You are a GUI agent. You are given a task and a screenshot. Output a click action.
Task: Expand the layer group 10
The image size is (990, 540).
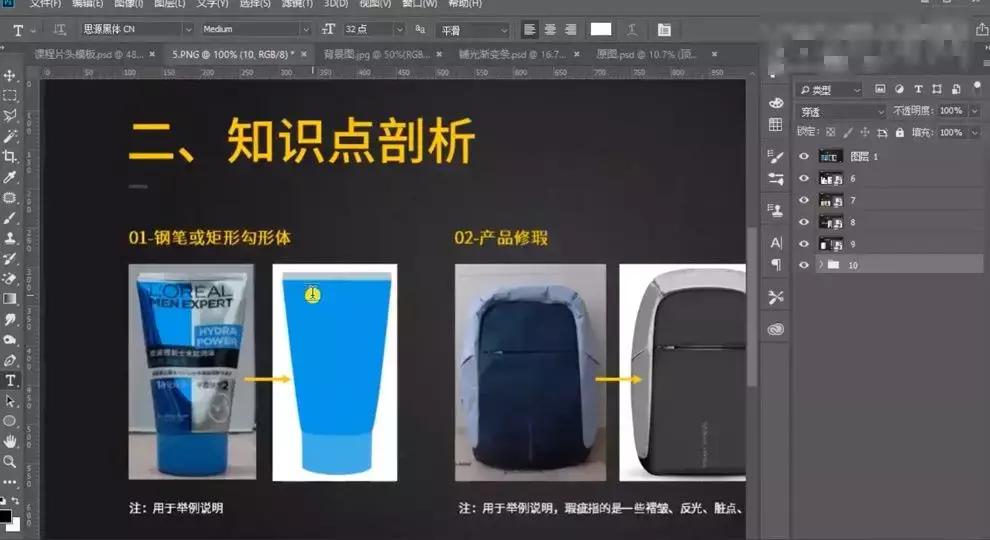(x=821, y=265)
